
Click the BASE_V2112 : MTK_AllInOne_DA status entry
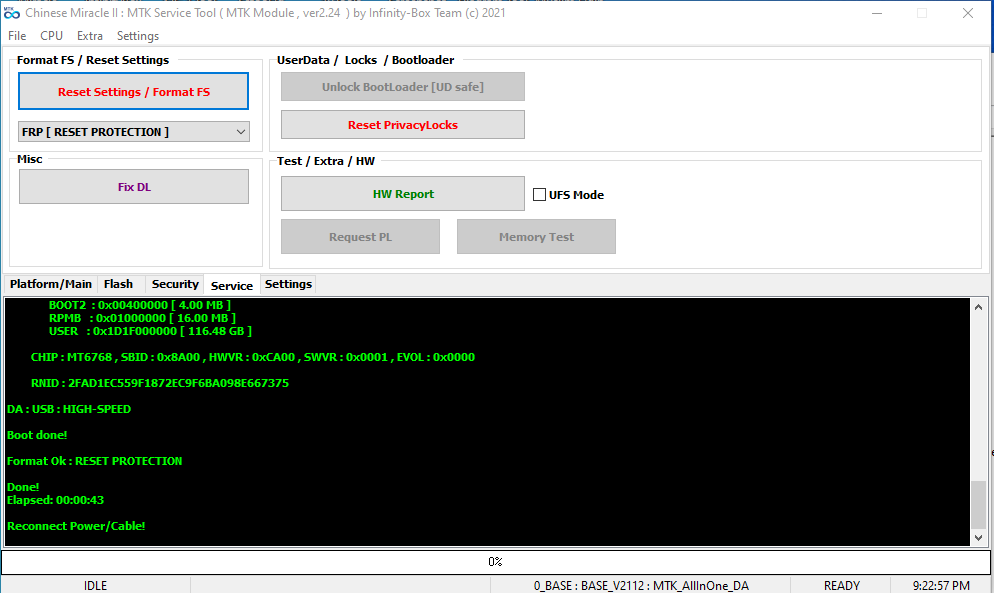point(641,585)
